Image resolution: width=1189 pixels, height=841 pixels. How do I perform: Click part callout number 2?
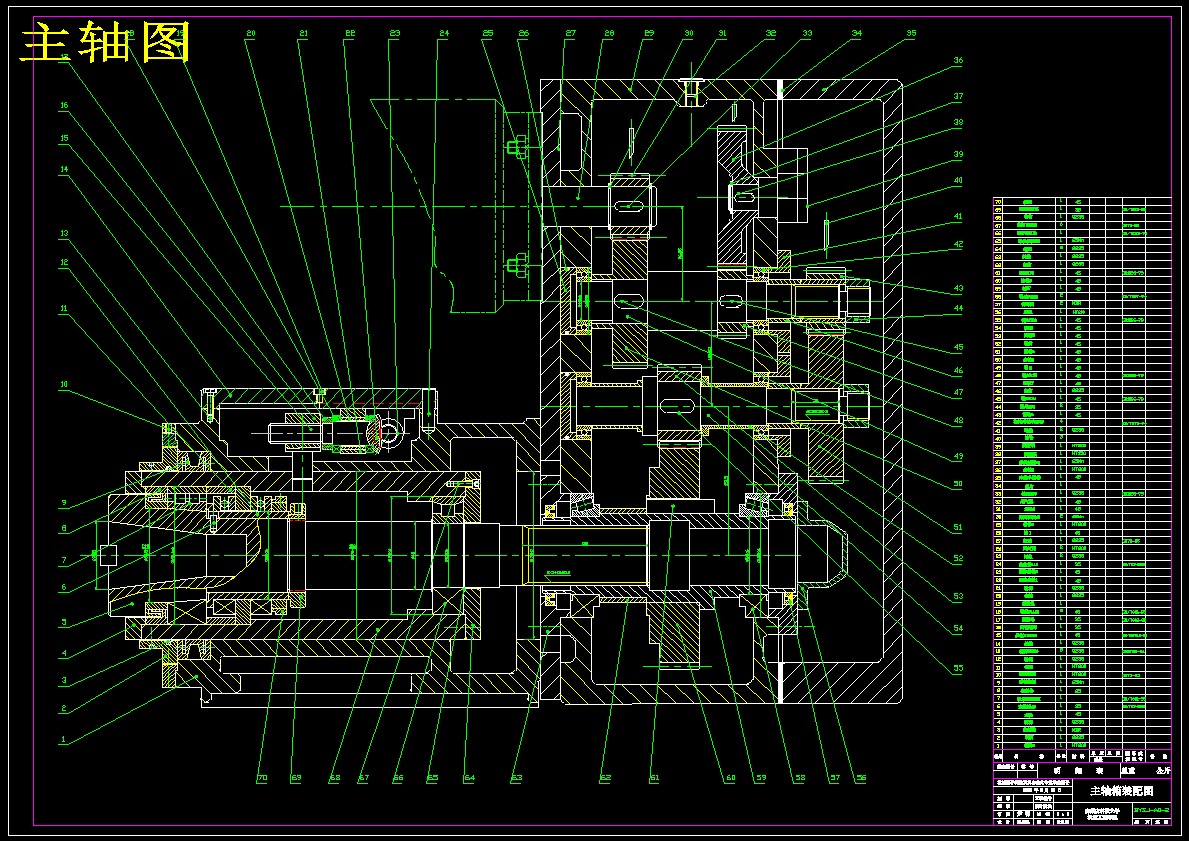64,708
